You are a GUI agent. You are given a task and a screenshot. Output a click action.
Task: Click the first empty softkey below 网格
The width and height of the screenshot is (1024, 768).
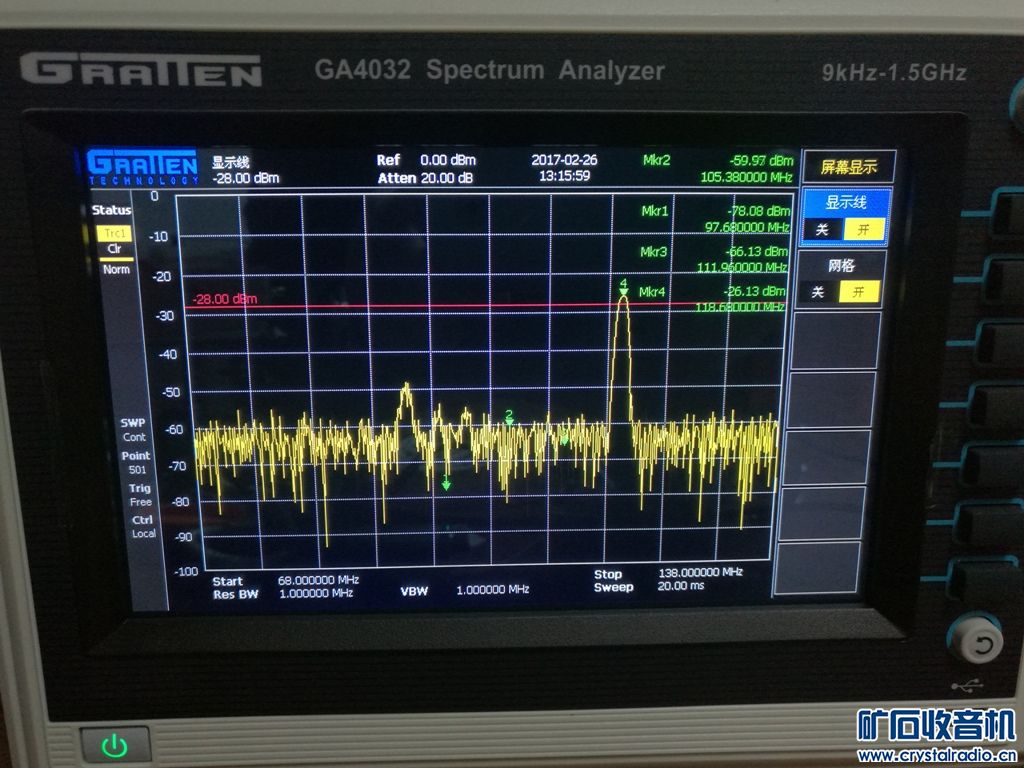[836, 341]
